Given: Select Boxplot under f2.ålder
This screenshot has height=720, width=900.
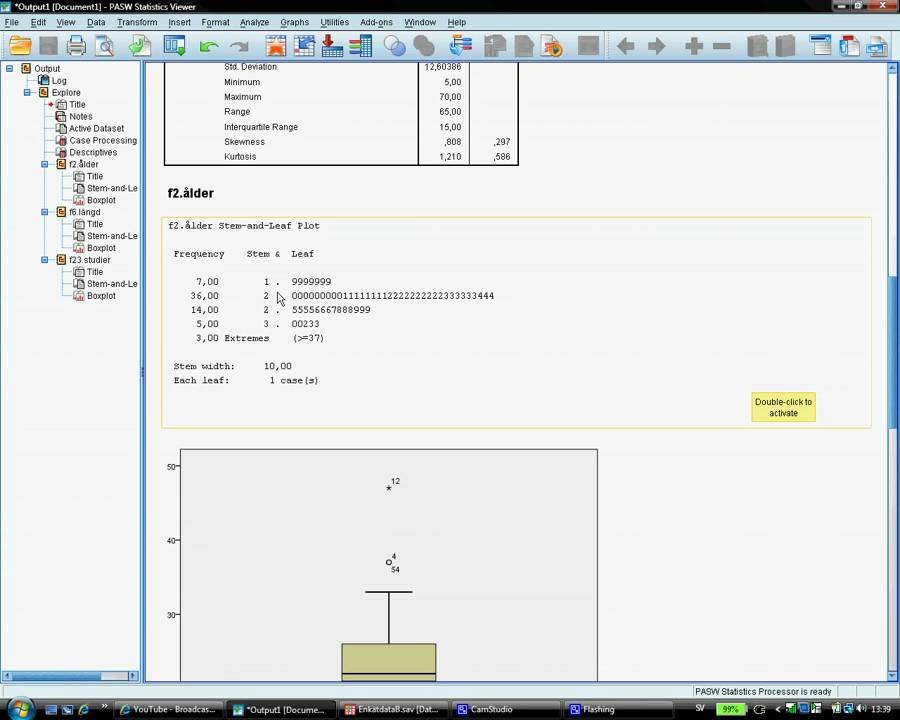Looking at the screenshot, I should pyautogui.click(x=101, y=200).
